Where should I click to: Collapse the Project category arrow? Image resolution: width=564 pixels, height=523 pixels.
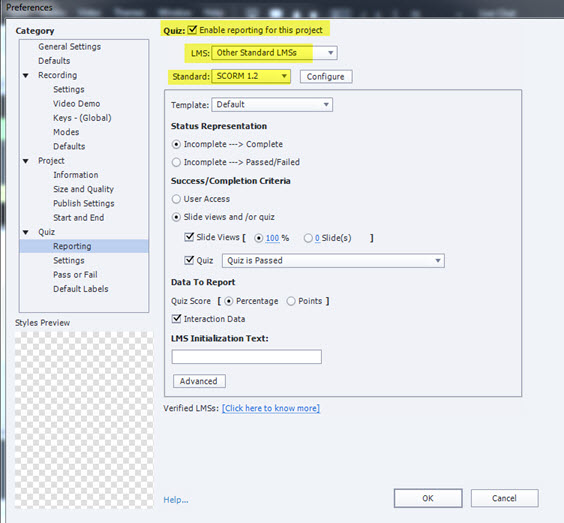(x=26, y=161)
